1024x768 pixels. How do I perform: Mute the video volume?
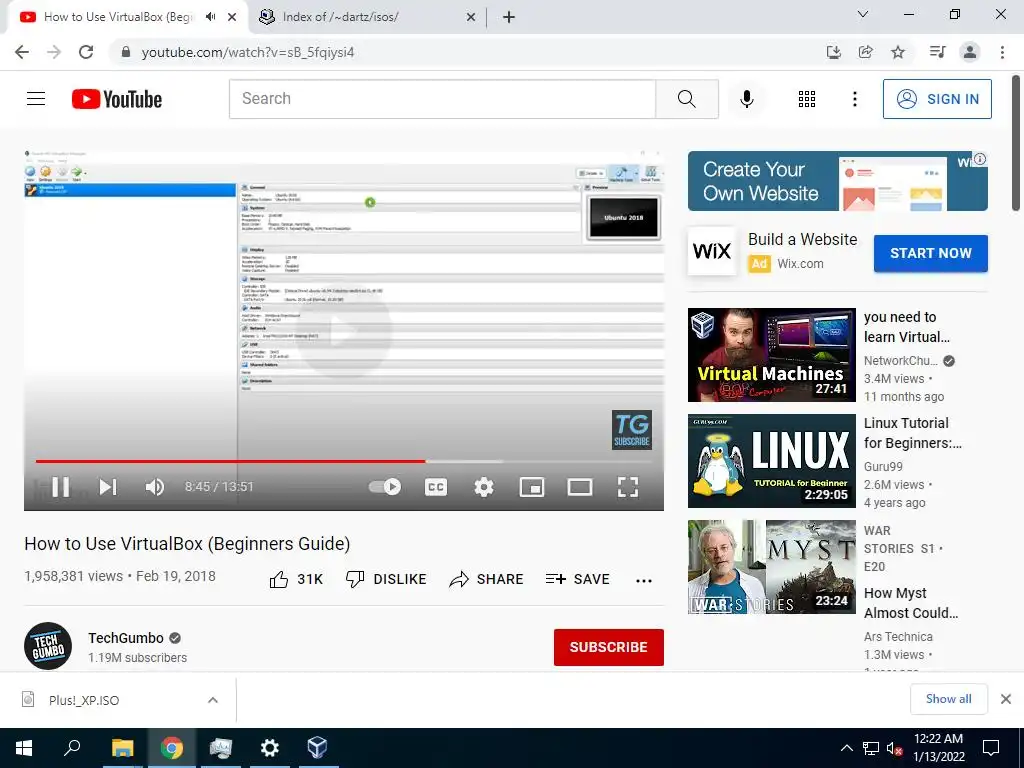click(x=155, y=487)
